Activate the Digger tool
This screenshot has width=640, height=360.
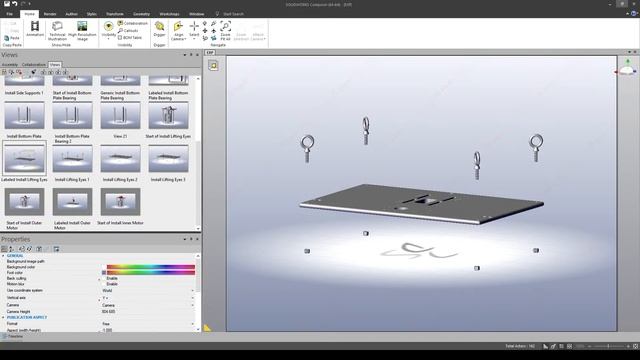159,29
